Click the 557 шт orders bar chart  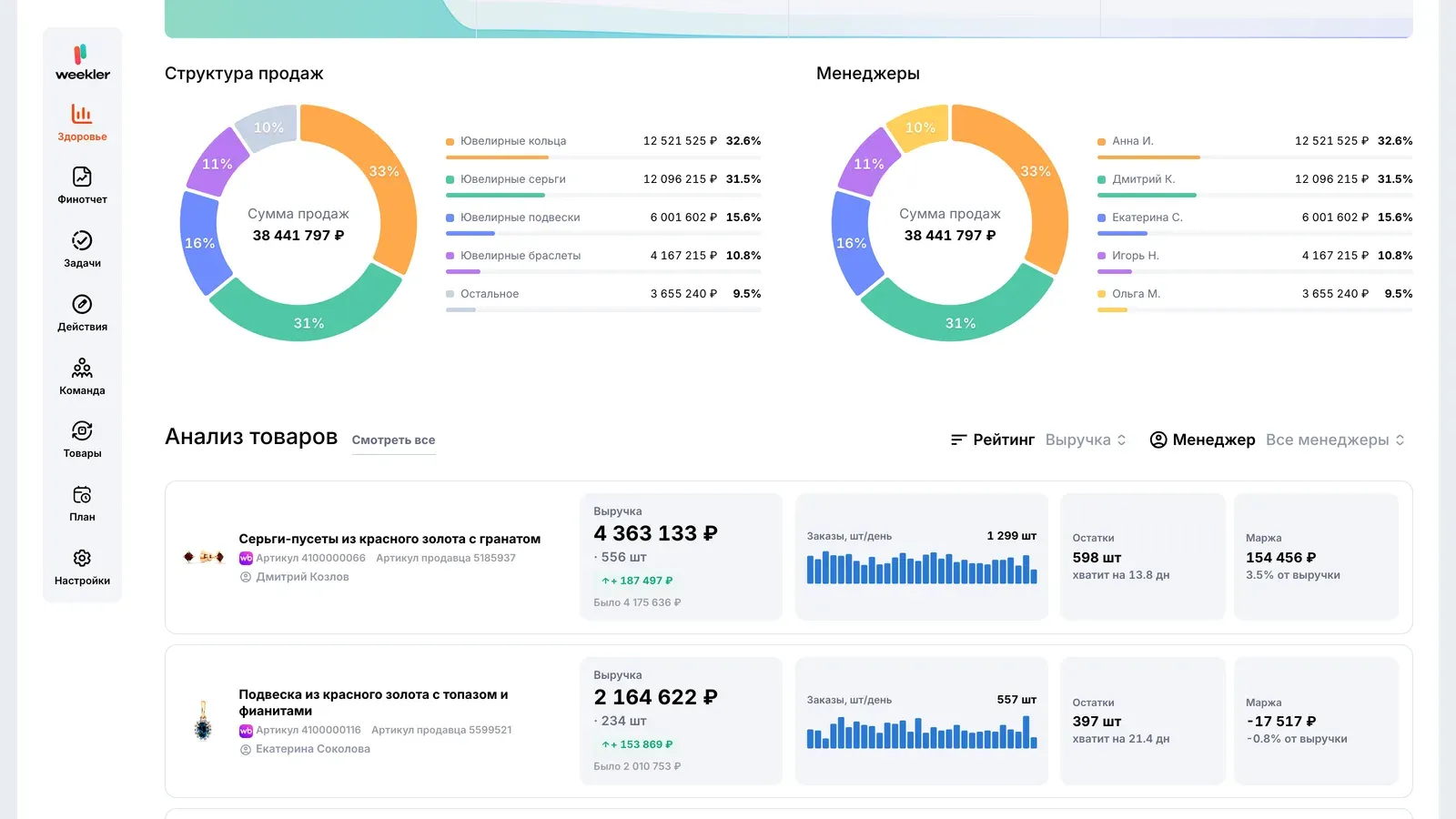[x=922, y=731]
